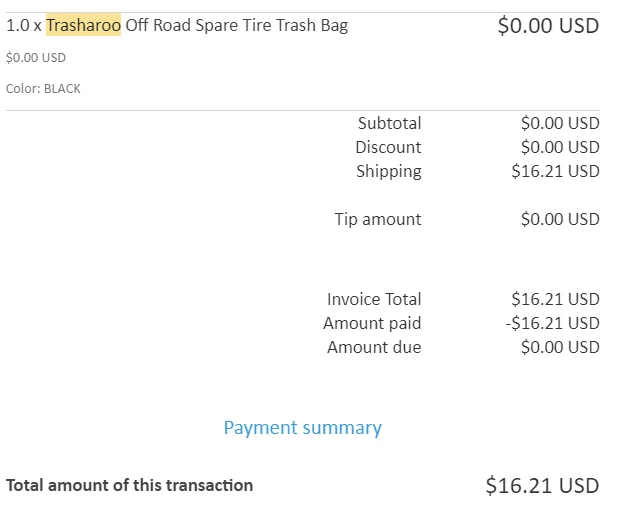Click the Total amount of this transaction label

tap(129, 485)
